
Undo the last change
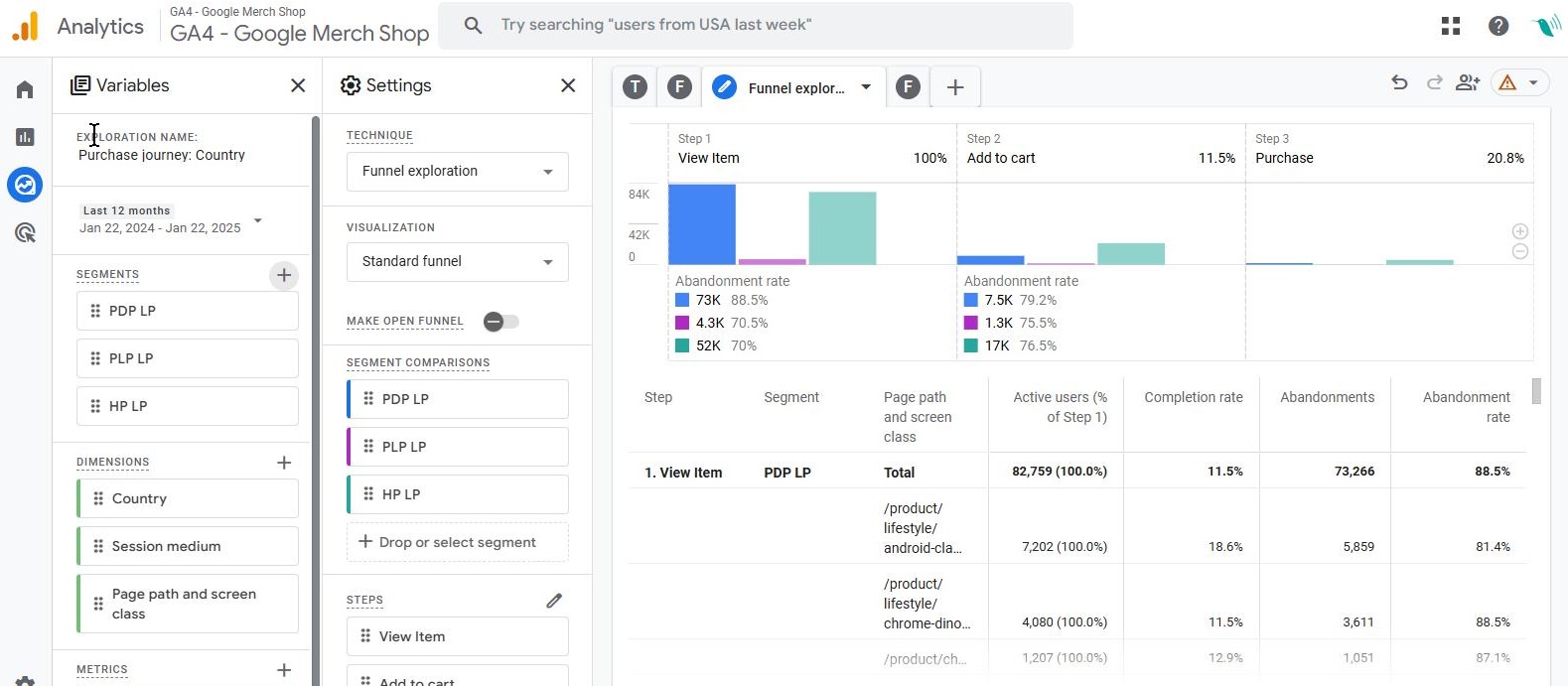pos(1399,83)
